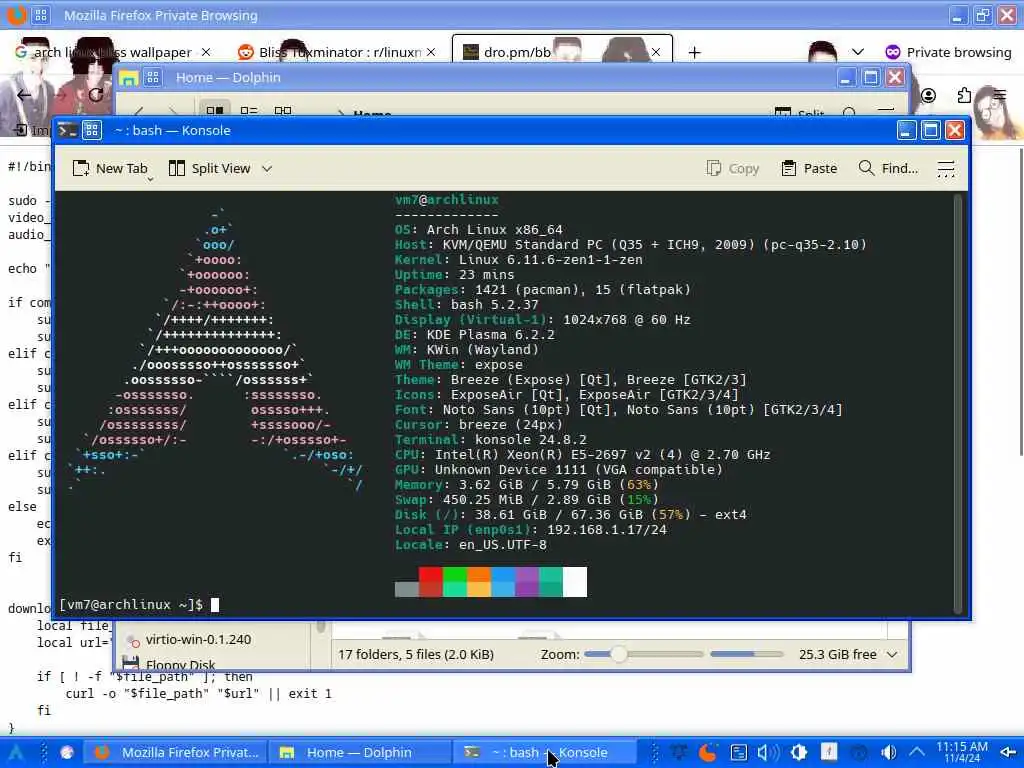Click Firefox back navigation arrow
The height and width of the screenshot is (768, 1024).
(x=24, y=95)
